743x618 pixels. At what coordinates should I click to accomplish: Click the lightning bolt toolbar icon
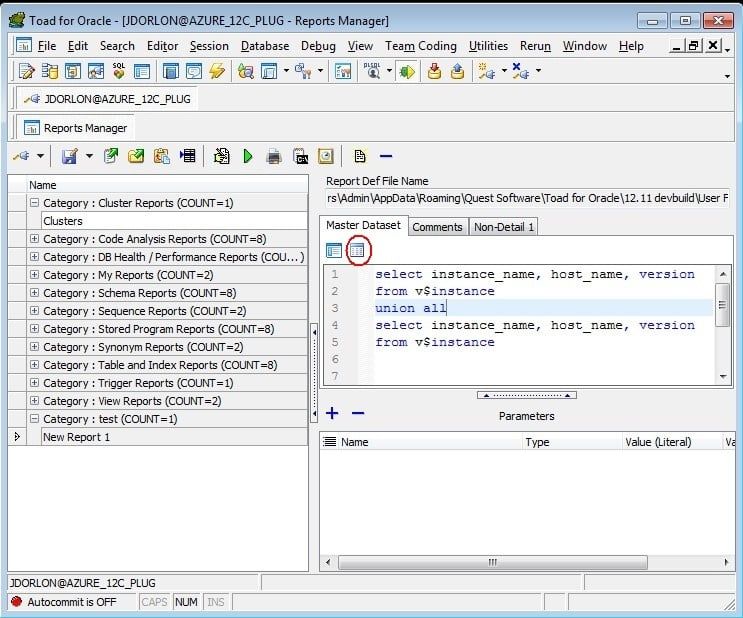217,72
